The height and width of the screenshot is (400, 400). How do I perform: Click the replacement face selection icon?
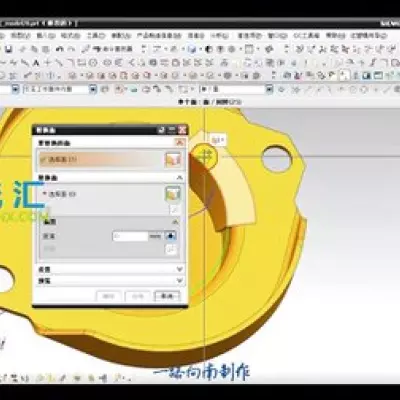click(173, 194)
